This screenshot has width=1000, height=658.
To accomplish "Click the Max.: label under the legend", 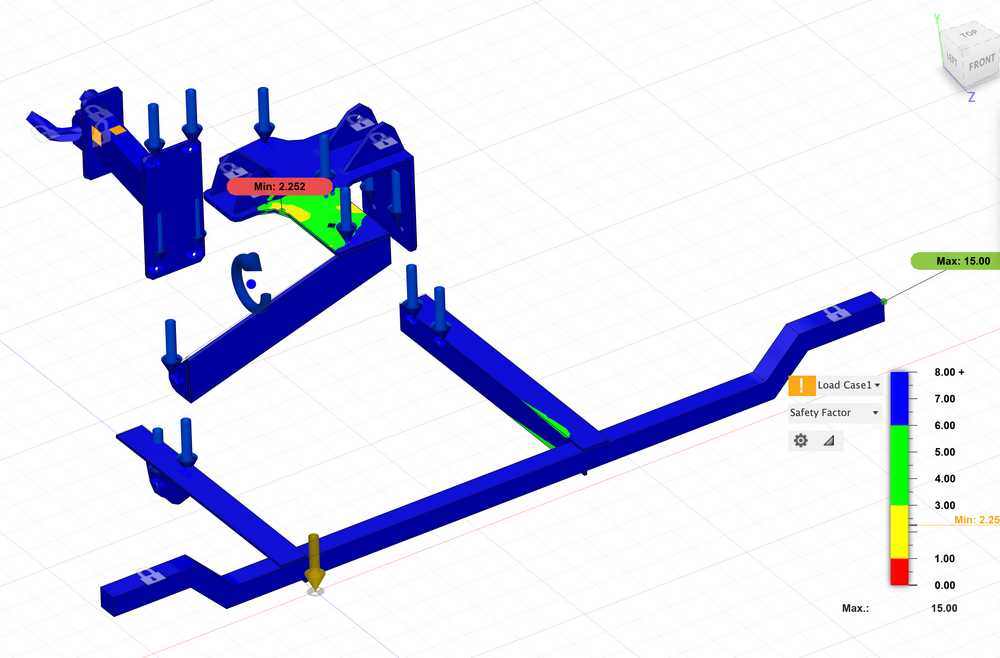I will pyautogui.click(x=855, y=608).
